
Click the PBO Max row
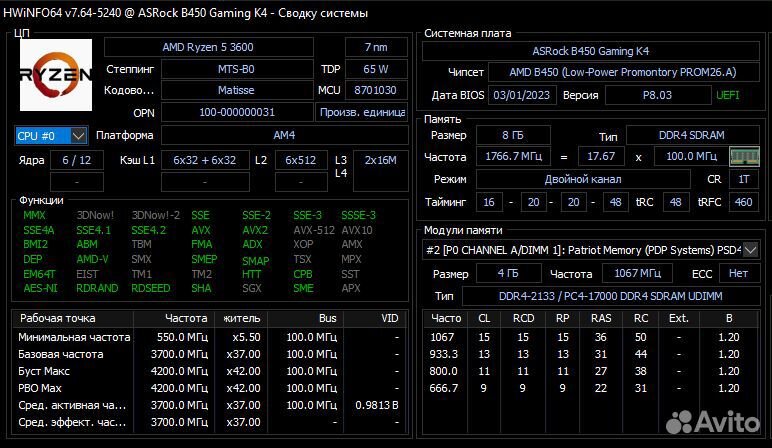211,388
